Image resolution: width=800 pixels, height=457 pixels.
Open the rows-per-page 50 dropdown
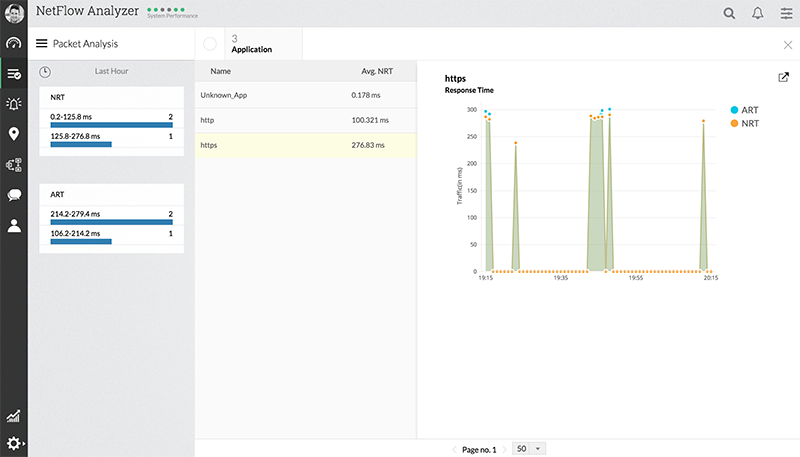coord(529,449)
